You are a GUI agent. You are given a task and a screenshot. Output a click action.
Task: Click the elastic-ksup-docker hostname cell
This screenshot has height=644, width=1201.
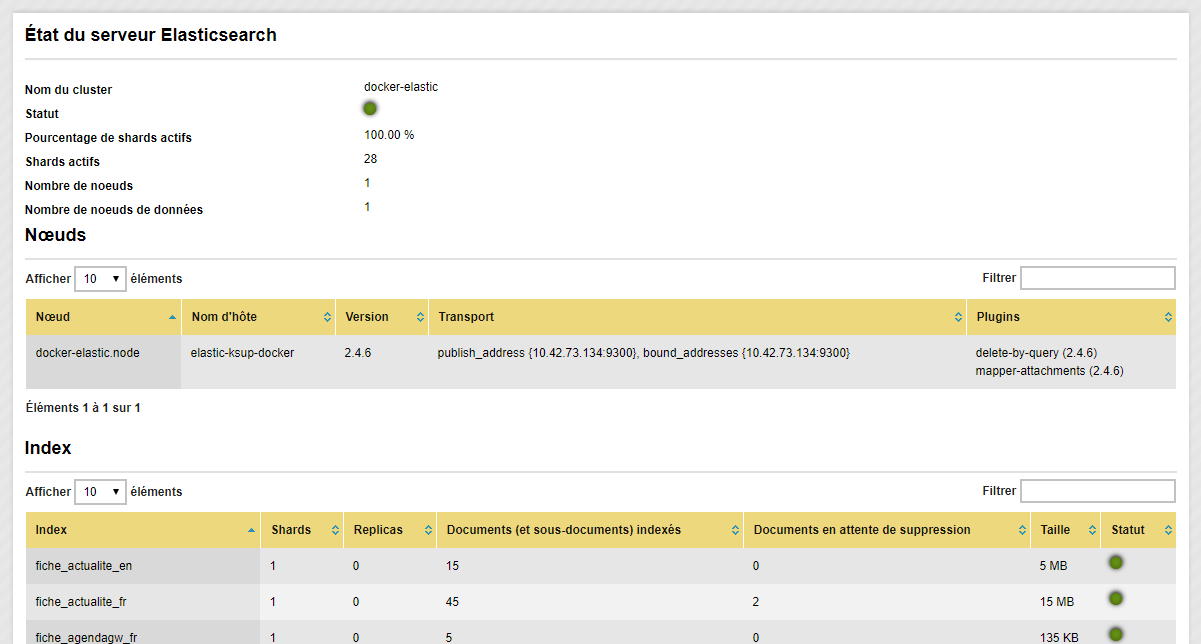click(258, 362)
